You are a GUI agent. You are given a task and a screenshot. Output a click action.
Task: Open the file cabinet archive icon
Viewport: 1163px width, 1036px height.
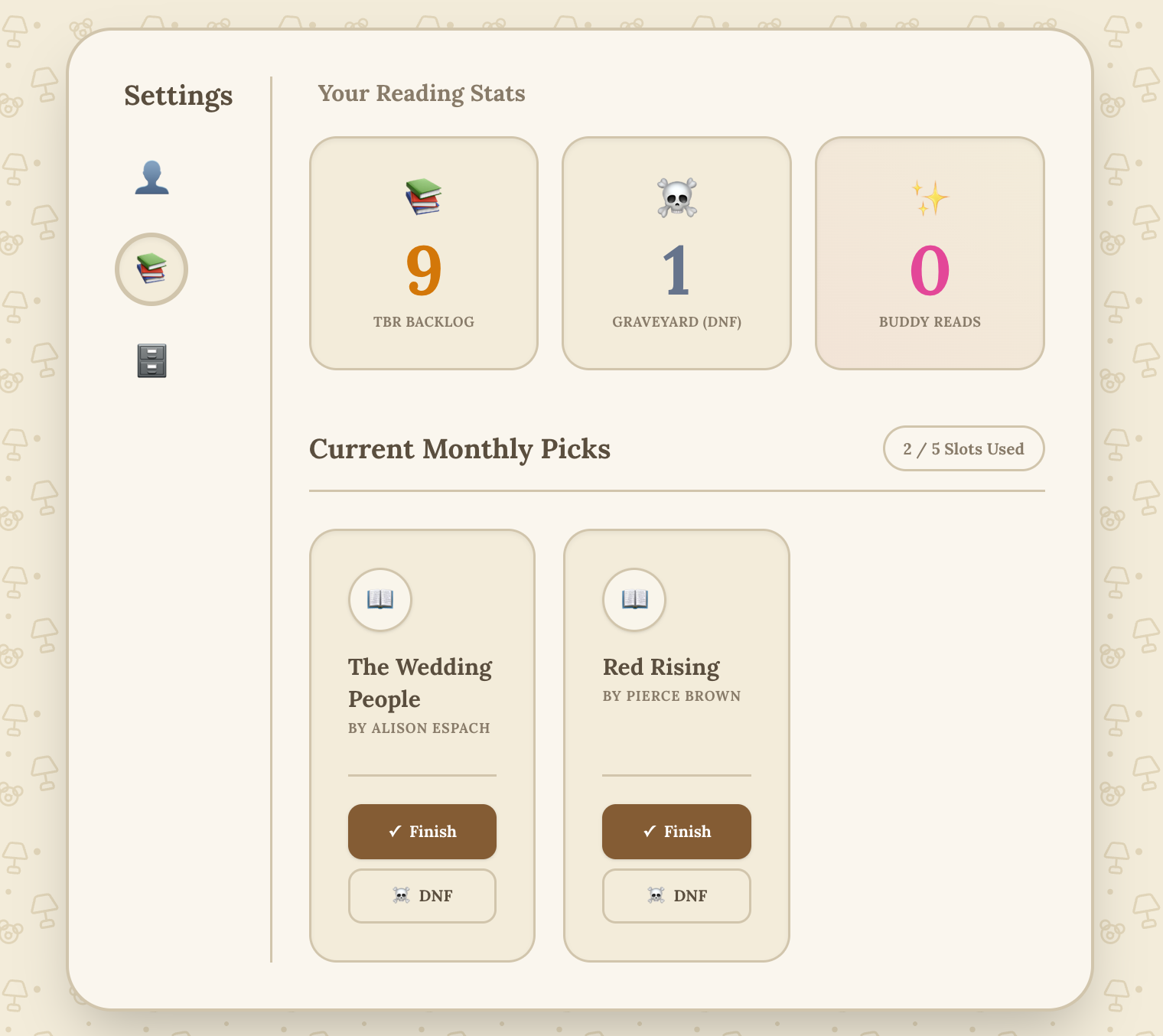tap(151, 361)
